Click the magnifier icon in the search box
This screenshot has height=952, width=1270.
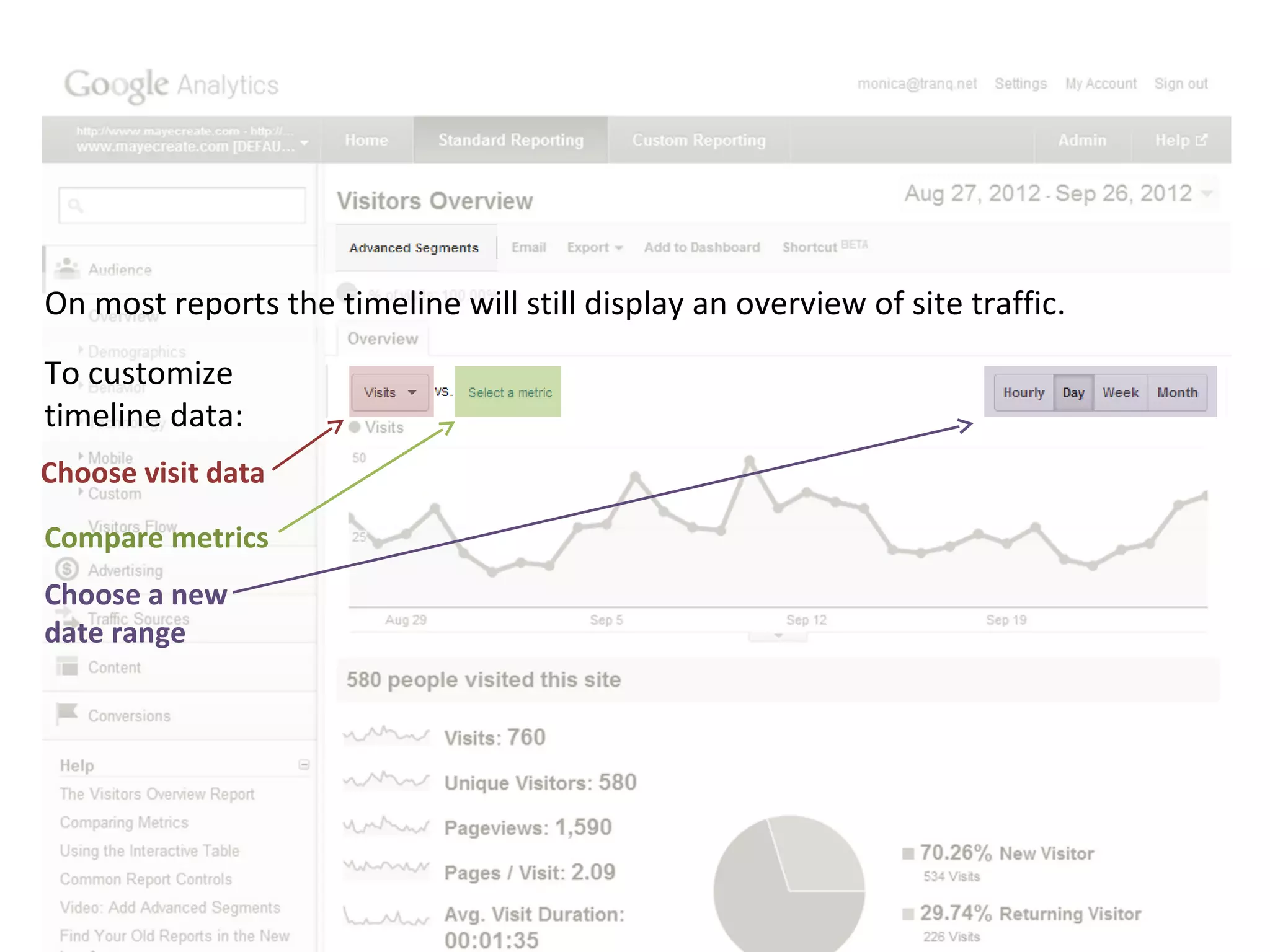[x=75, y=205]
